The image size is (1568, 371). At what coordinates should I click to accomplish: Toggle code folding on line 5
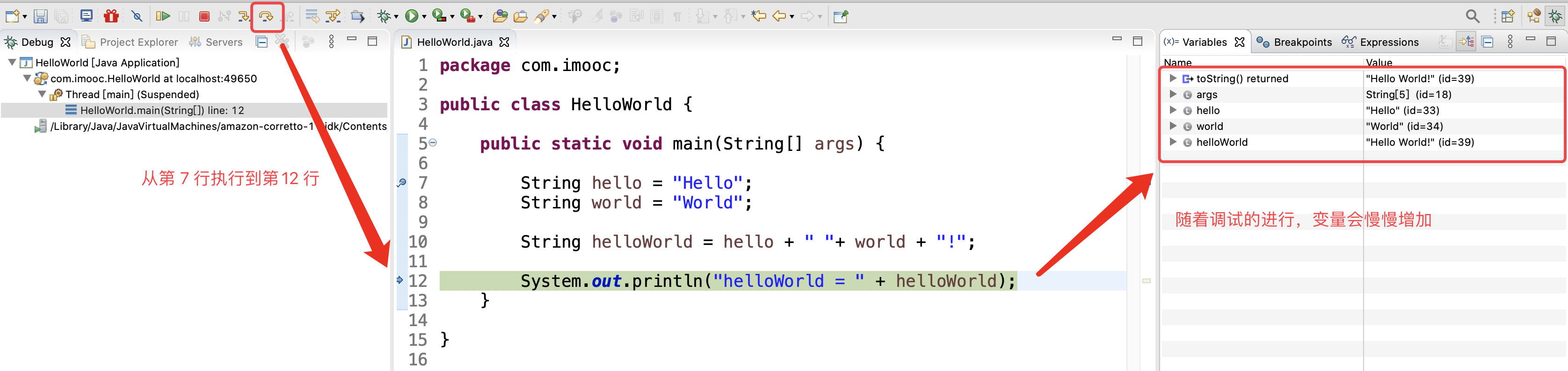pyautogui.click(x=433, y=143)
